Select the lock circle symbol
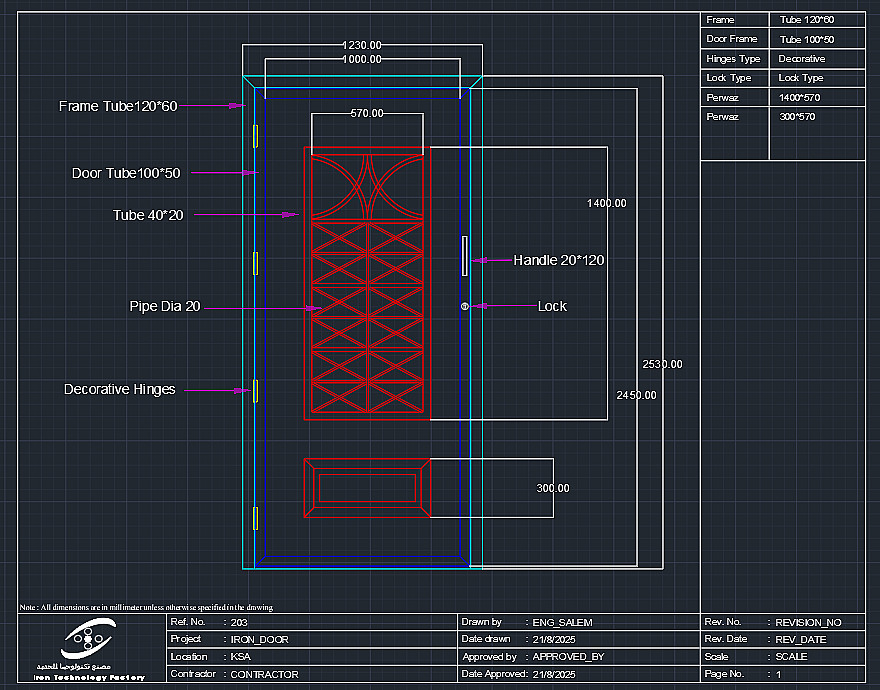 click(465, 306)
